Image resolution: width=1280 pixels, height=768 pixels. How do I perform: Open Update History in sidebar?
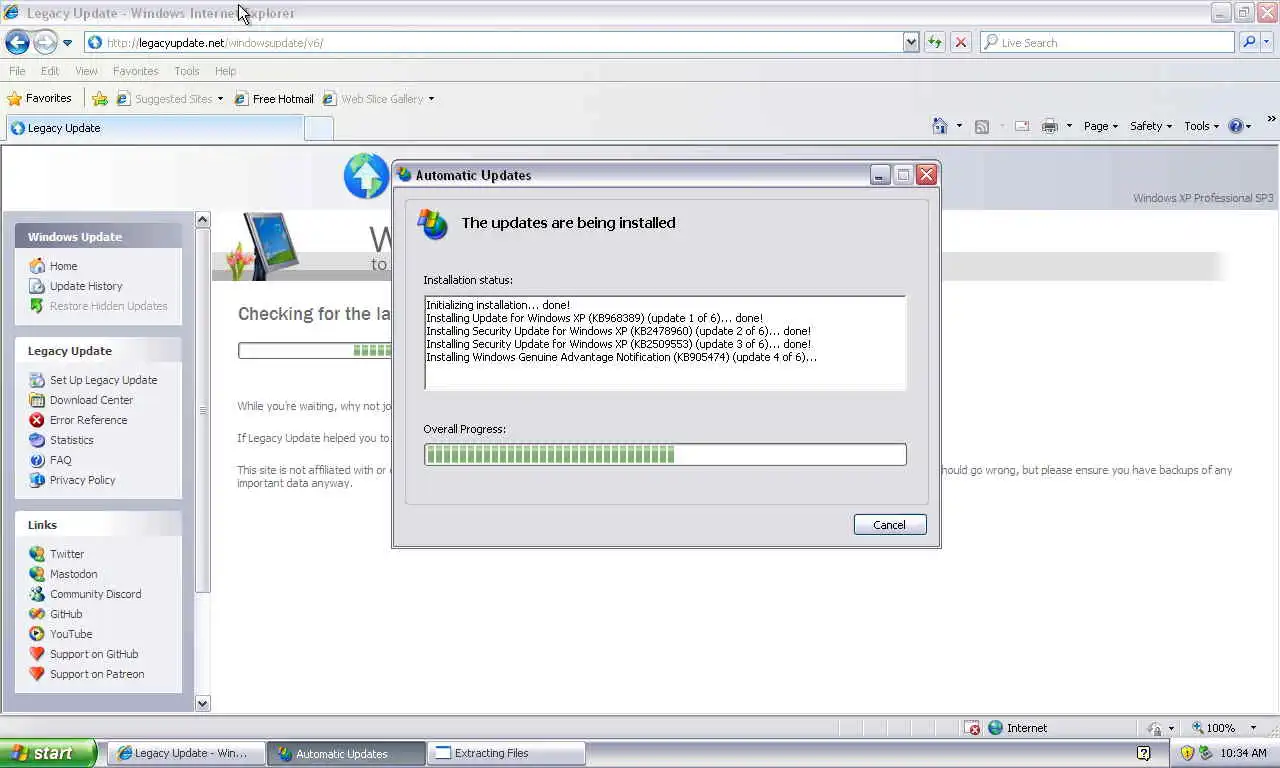coord(86,286)
